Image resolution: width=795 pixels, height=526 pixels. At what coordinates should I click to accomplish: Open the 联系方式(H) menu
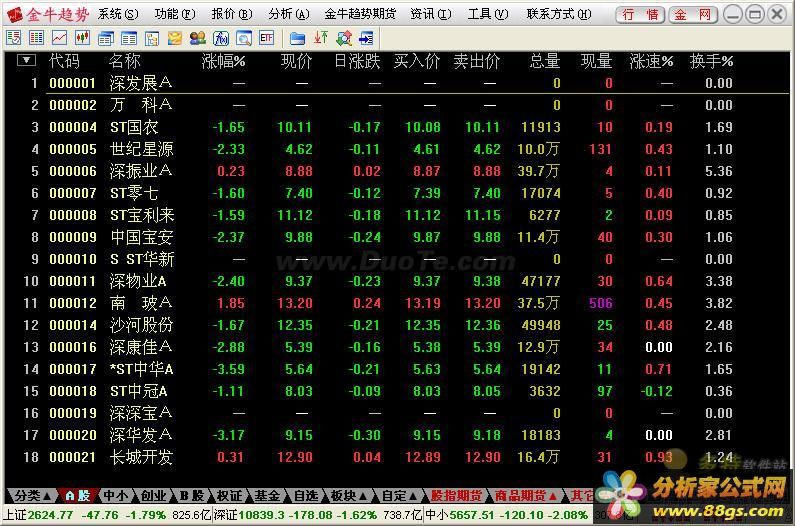pyautogui.click(x=559, y=14)
